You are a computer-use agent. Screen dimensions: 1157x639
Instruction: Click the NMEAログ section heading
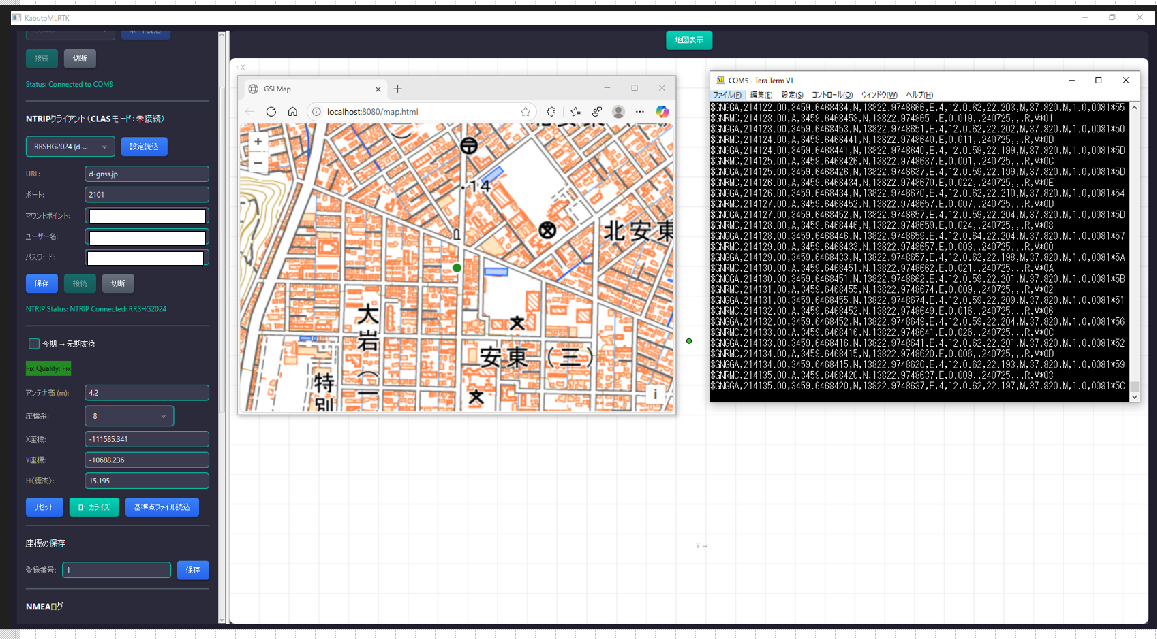point(44,607)
